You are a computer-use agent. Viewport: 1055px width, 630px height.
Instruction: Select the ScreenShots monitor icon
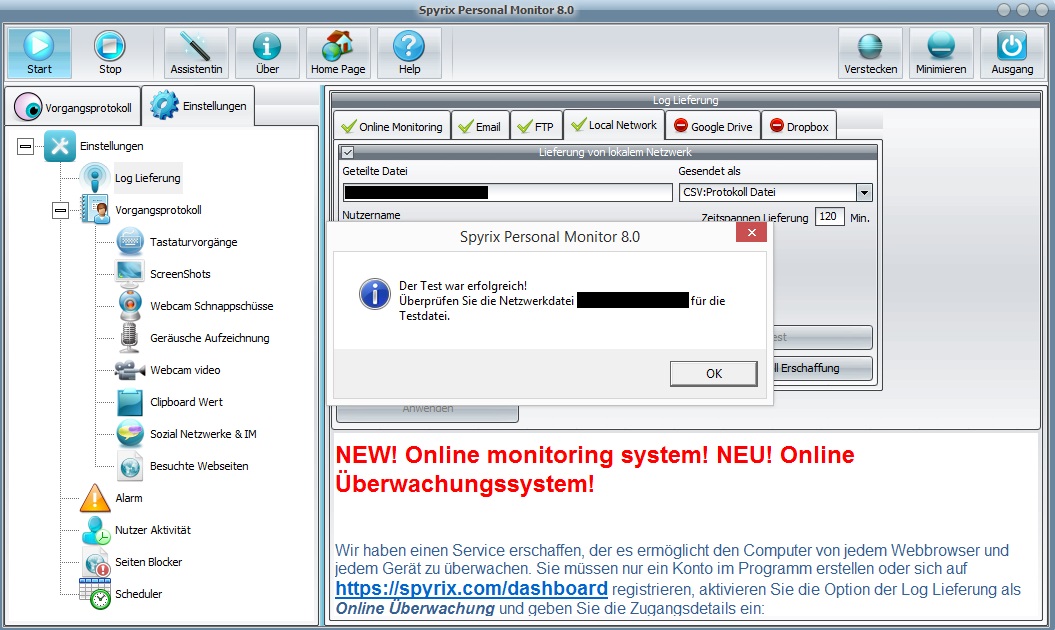point(130,274)
